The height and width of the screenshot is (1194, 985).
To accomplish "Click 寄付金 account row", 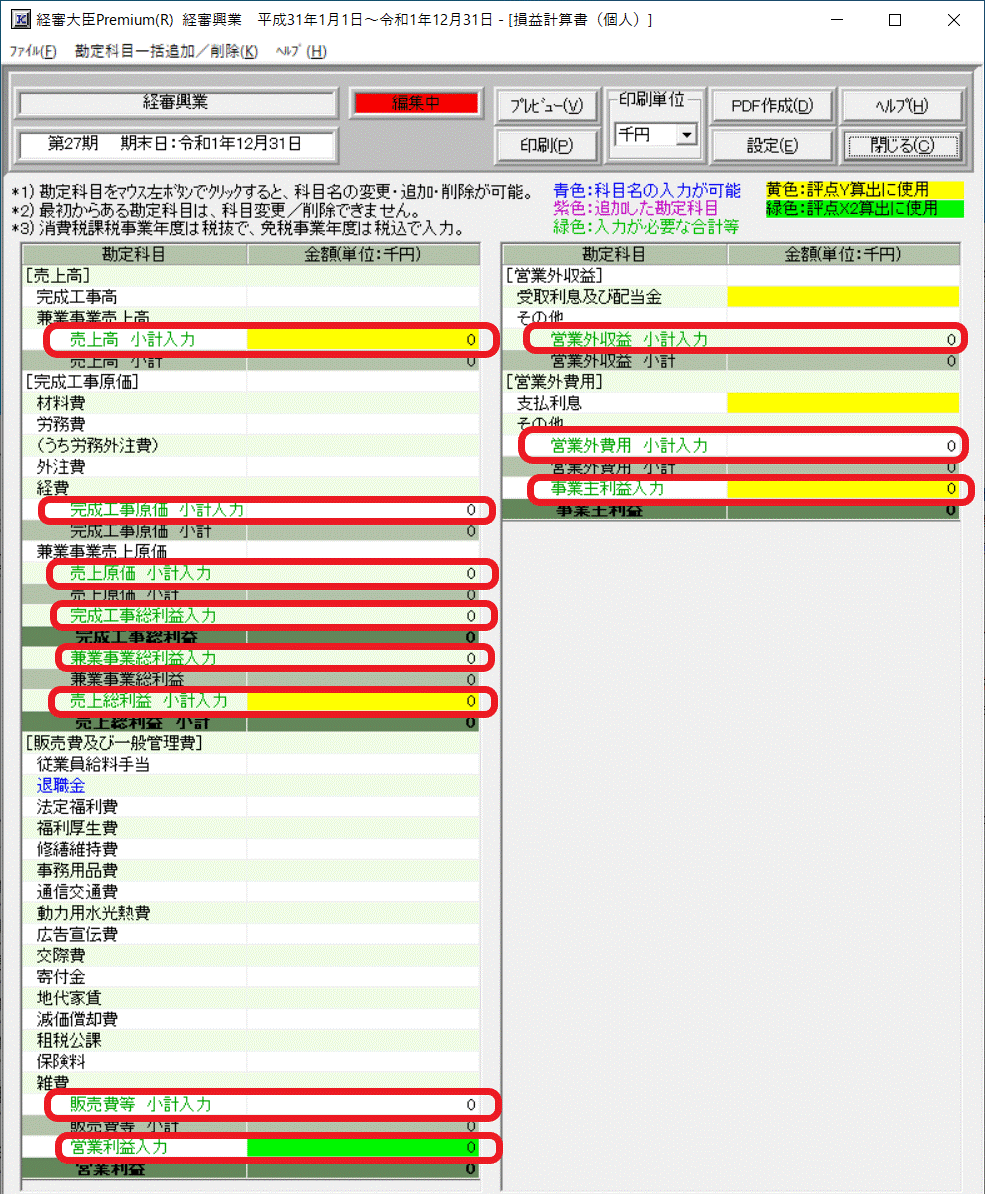I will (250, 977).
